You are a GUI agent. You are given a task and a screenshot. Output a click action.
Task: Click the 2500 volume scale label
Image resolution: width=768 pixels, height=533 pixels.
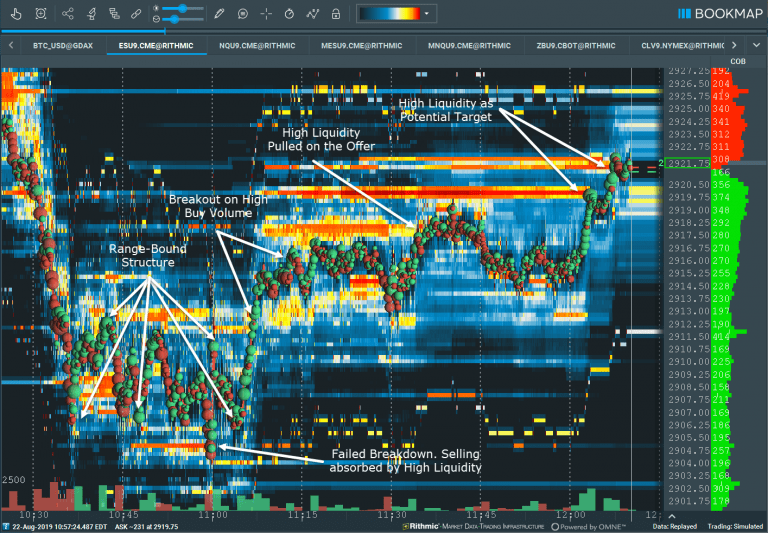13,480
